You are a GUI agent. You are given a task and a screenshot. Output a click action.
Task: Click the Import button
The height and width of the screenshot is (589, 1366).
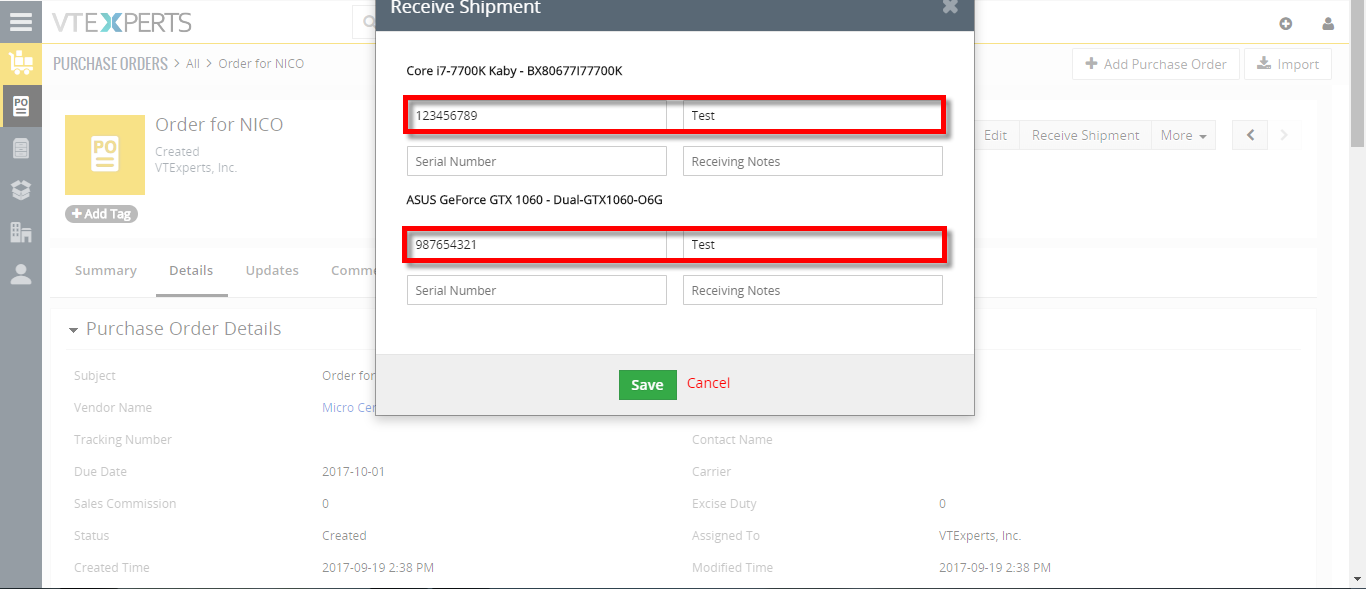pos(1288,64)
